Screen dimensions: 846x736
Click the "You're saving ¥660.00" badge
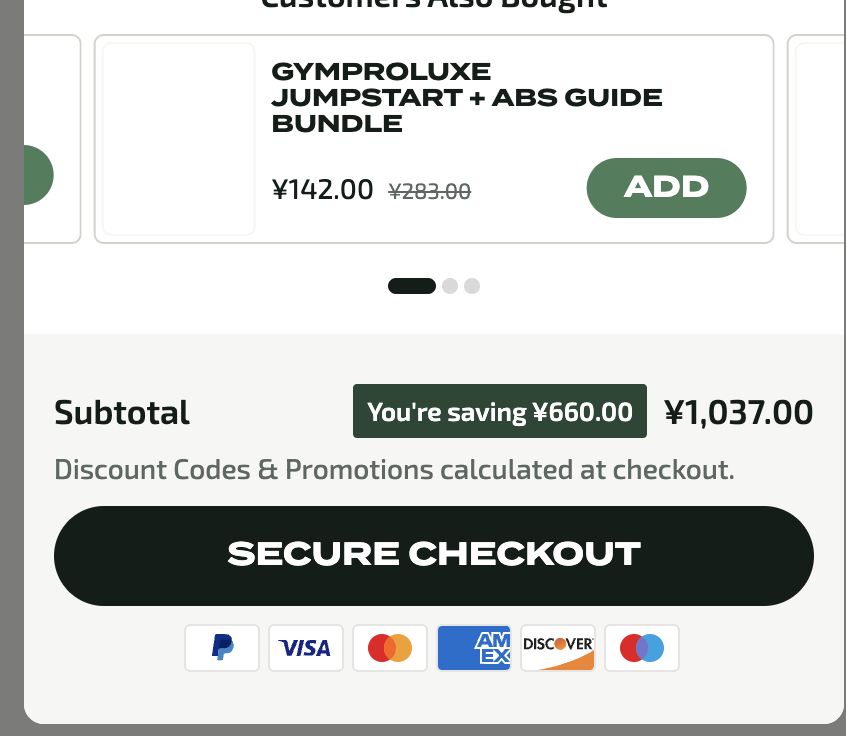click(x=500, y=412)
